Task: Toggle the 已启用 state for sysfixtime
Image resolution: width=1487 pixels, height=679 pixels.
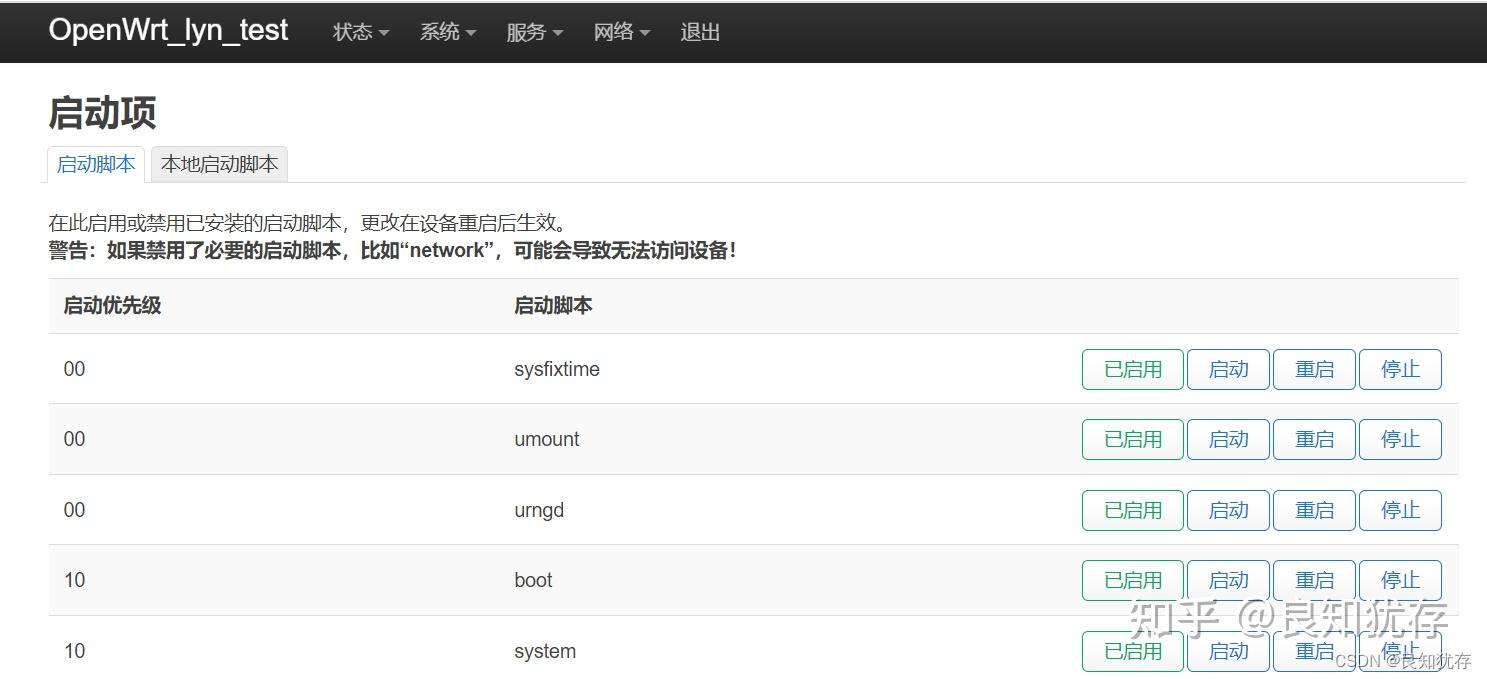Action: coord(1131,369)
